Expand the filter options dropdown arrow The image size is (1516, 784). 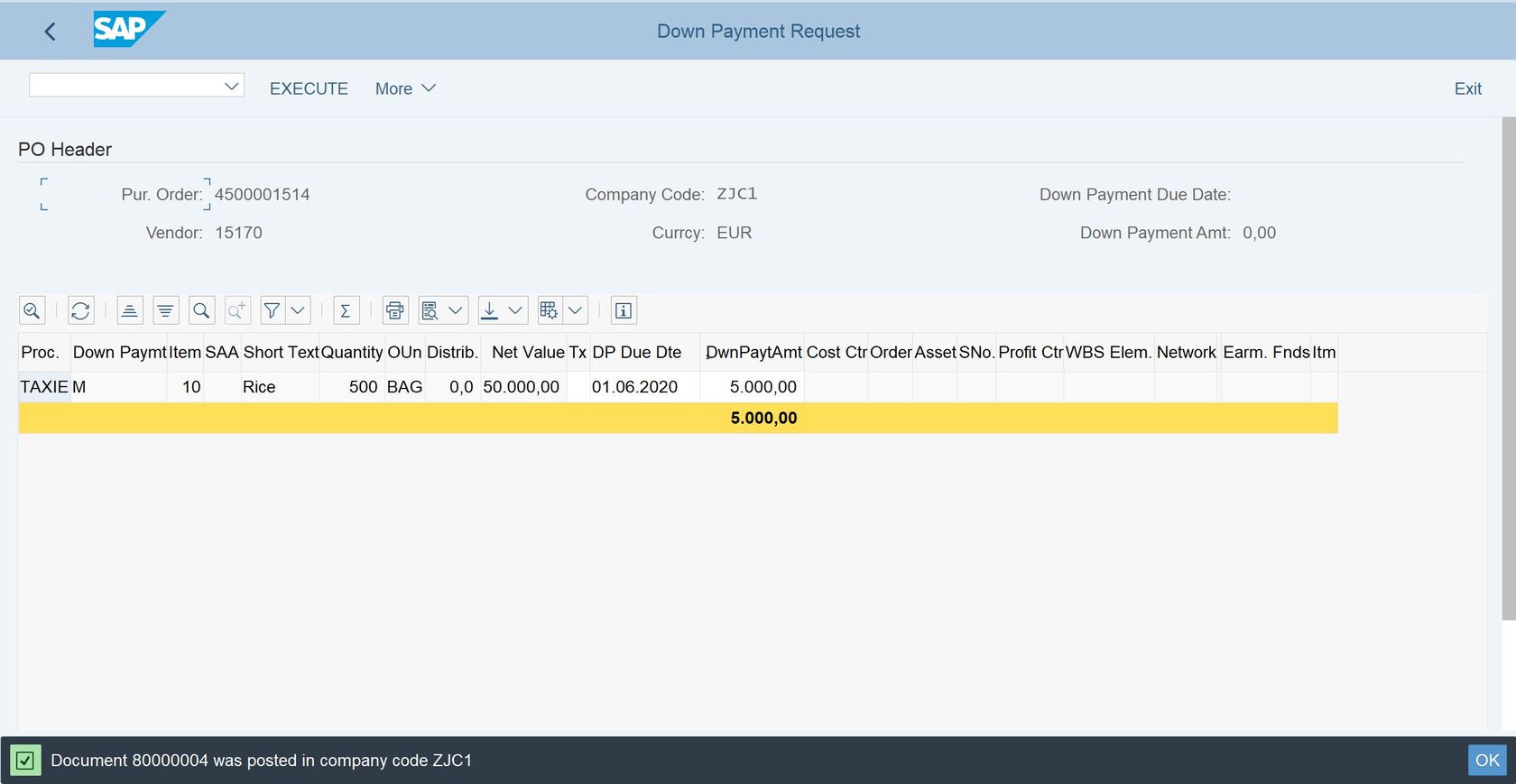click(298, 310)
